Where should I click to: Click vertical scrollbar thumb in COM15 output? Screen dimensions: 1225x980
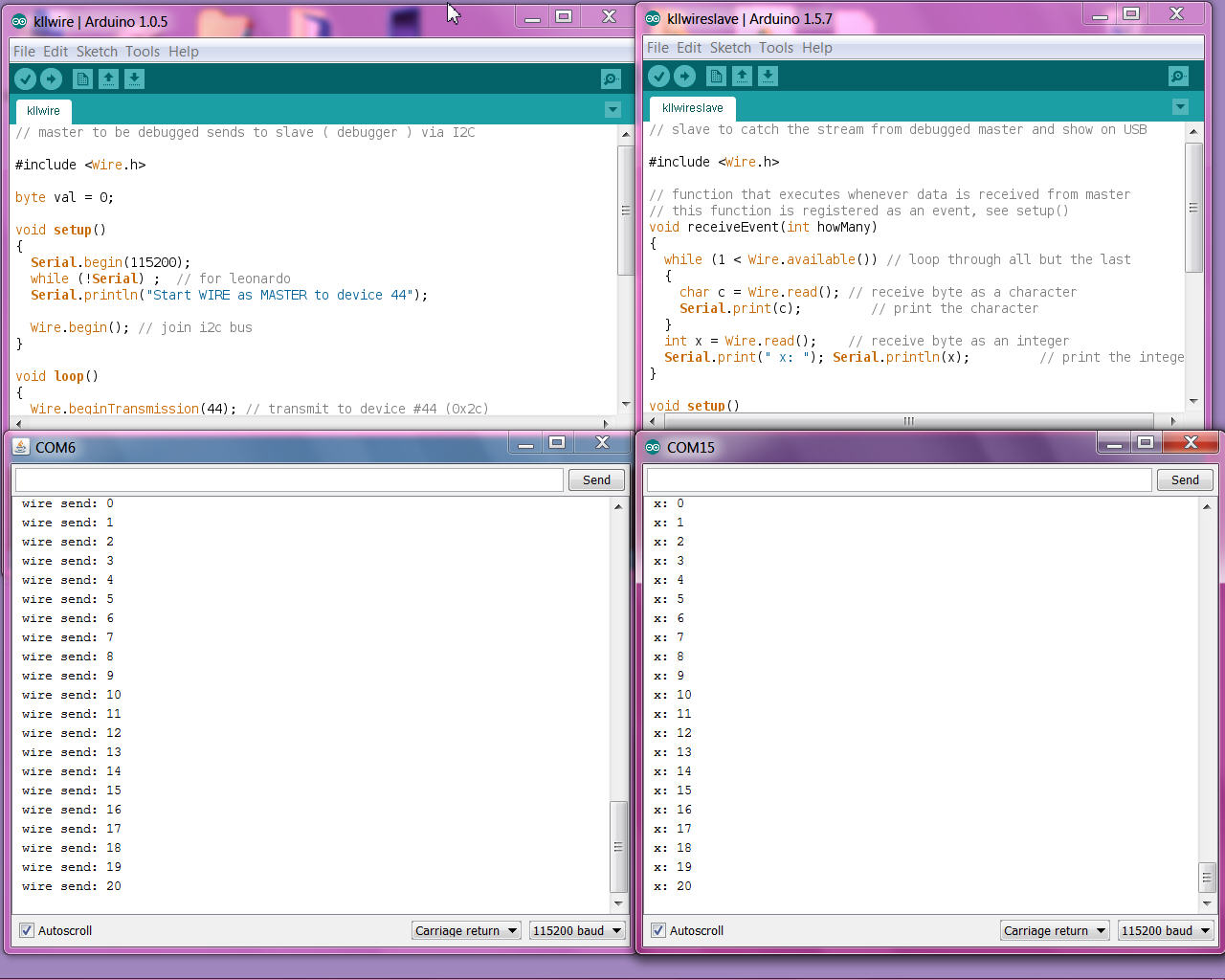pyautogui.click(x=1207, y=877)
